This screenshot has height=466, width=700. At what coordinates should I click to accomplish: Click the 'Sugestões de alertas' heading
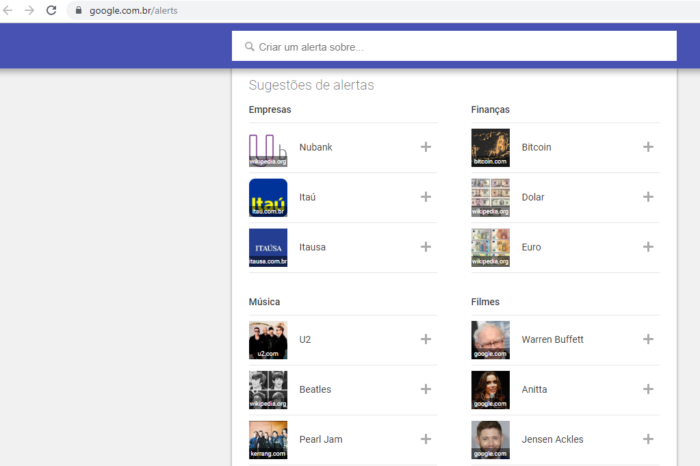click(311, 85)
